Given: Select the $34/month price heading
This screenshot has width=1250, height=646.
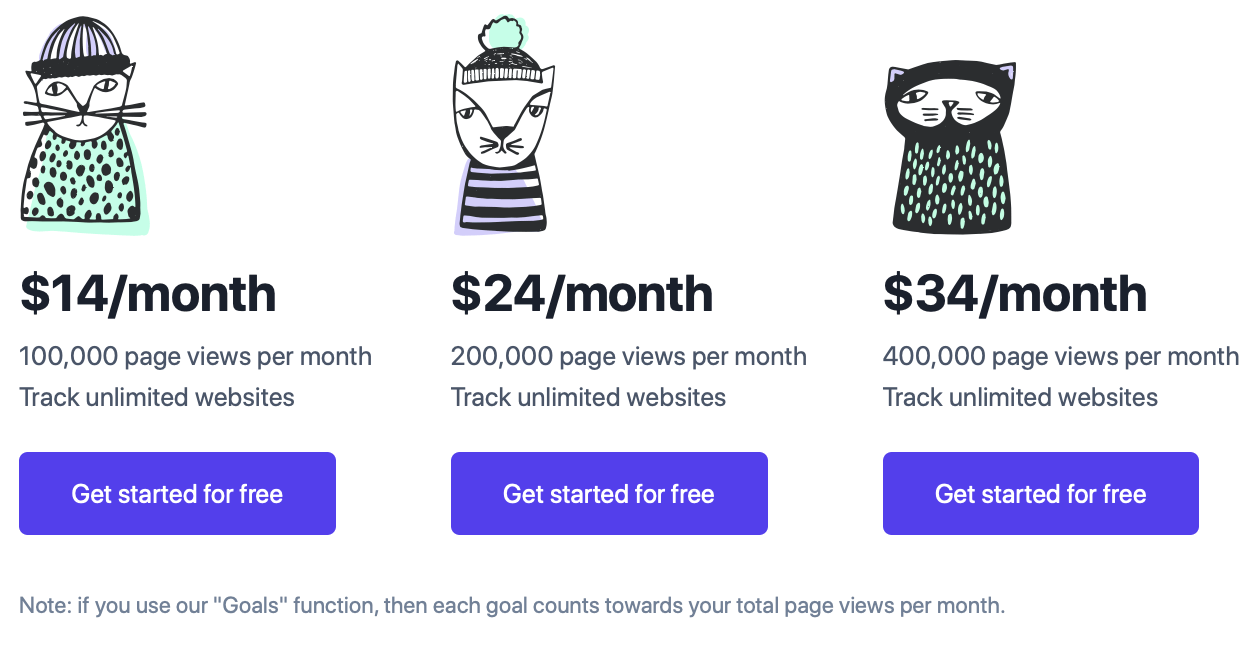Looking at the screenshot, I should 1015,293.
